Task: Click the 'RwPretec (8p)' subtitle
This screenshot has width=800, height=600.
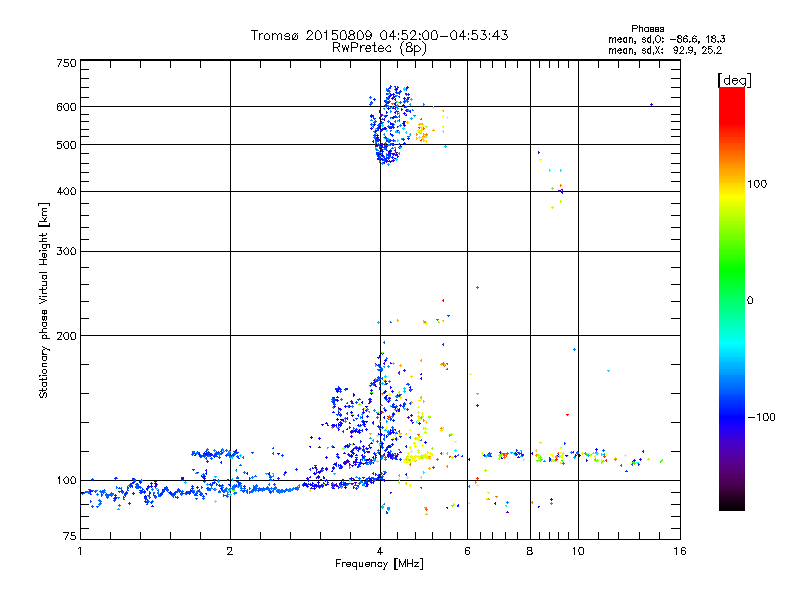Action: pyautogui.click(x=379, y=48)
